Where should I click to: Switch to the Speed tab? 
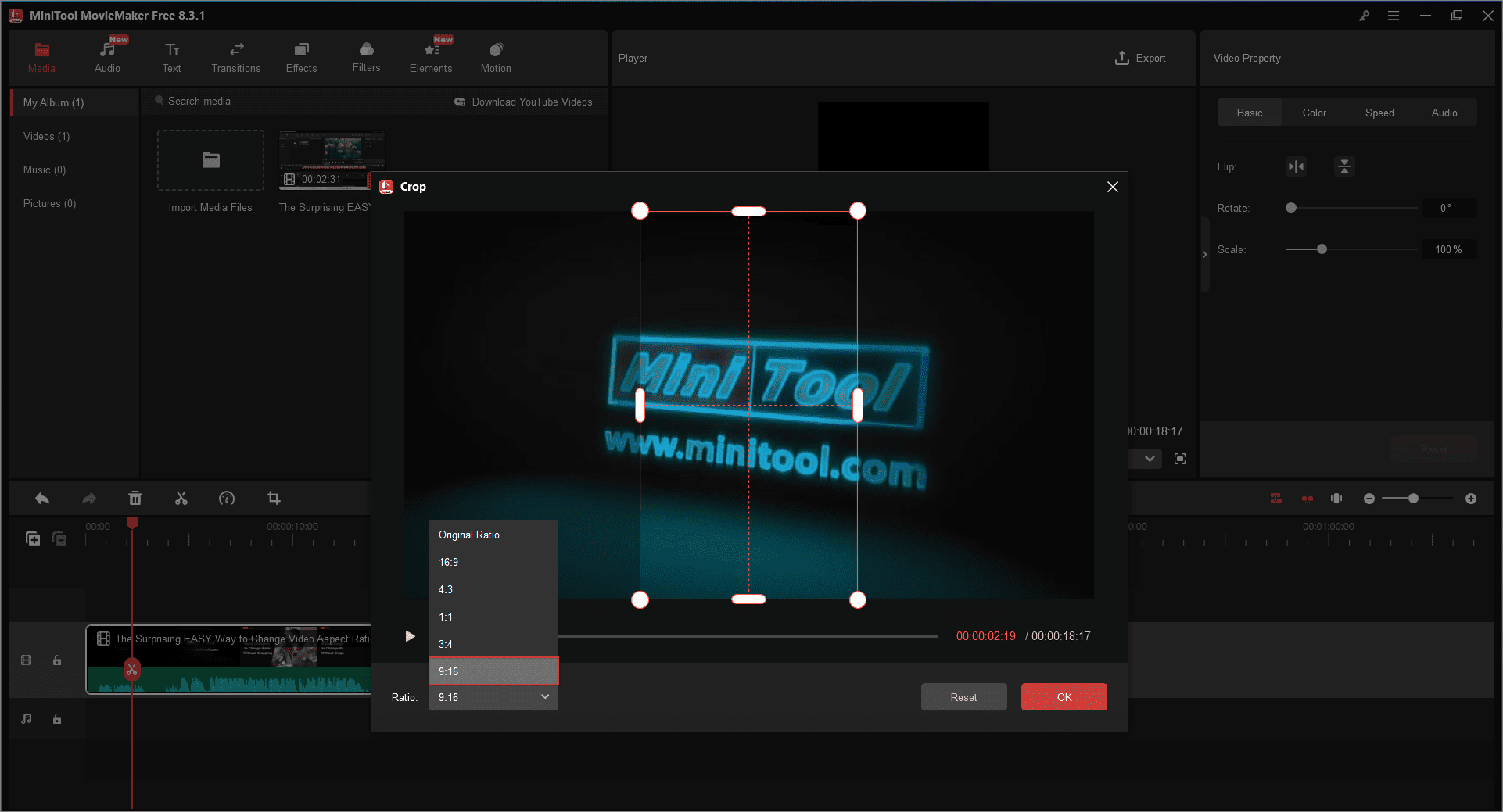pyautogui.click(x=1379, y=113)
